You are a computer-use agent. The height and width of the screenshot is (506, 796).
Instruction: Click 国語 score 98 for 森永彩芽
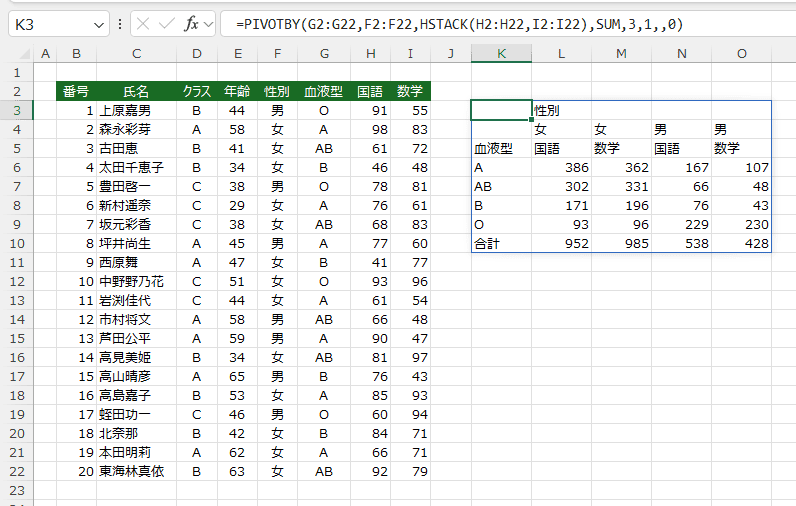[371, 129]
